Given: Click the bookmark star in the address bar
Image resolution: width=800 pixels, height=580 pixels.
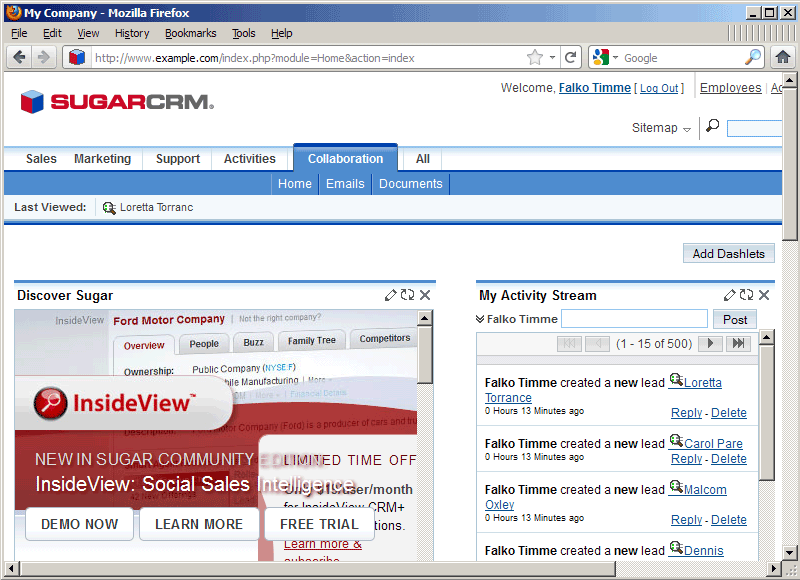Looking at the screenshot, I should (x=536, y=57).
